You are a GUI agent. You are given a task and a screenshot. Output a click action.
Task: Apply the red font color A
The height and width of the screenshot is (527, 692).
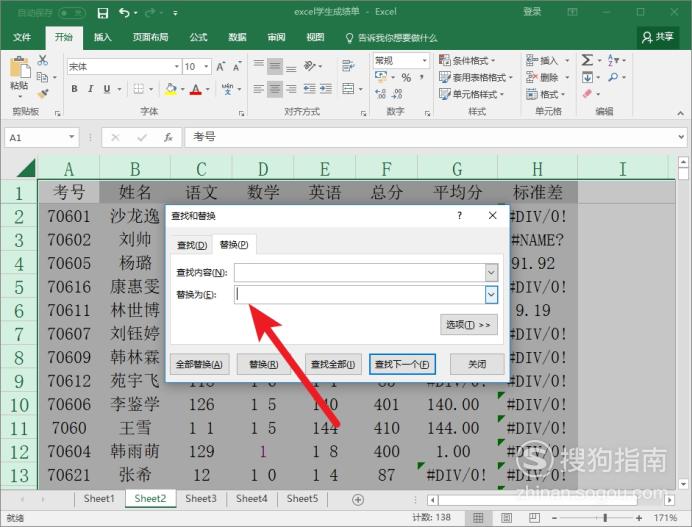(196, 89)
